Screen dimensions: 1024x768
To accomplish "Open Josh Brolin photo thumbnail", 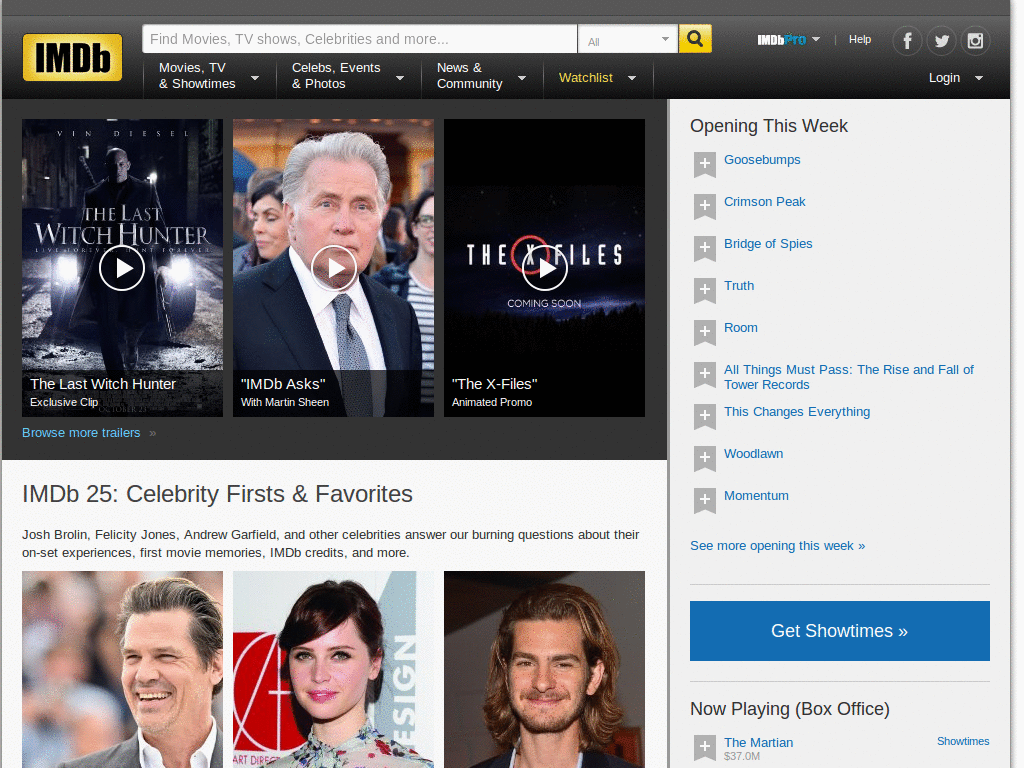I will pyautogui.click(x=122, y=669).
